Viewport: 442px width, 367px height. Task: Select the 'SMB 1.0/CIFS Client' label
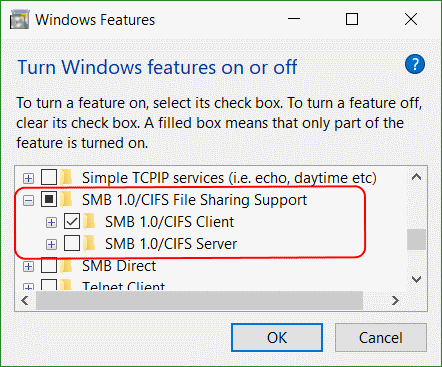pyautogui.click(x=169, y=222)
